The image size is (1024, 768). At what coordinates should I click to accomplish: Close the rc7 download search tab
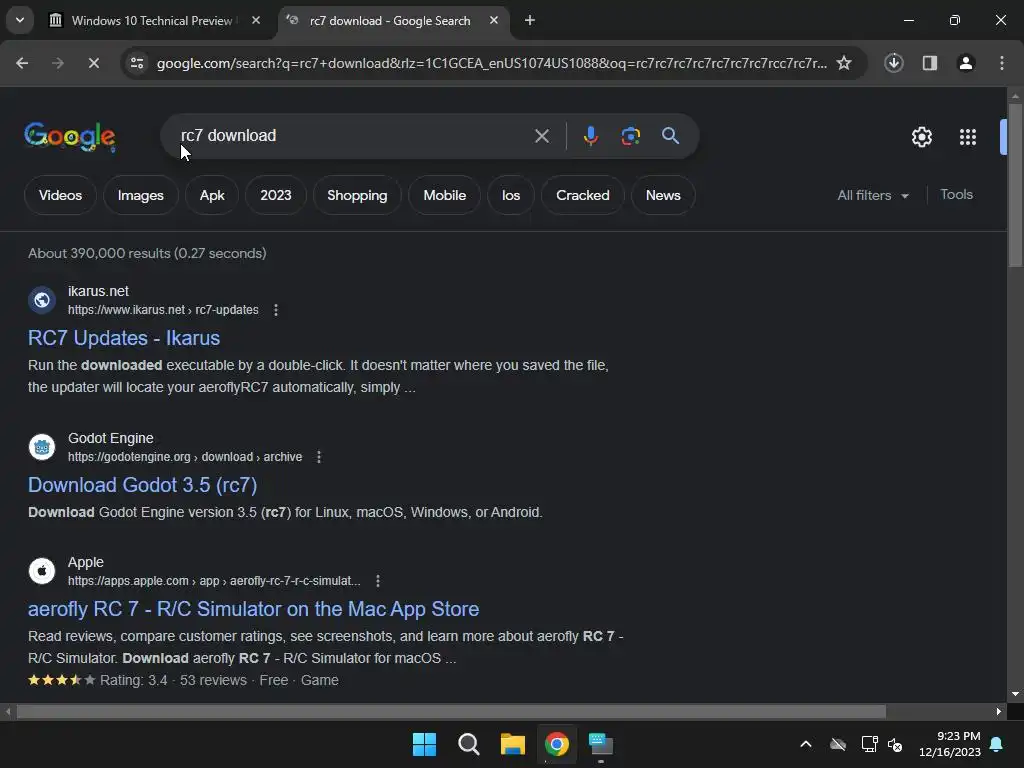(494, 20)
